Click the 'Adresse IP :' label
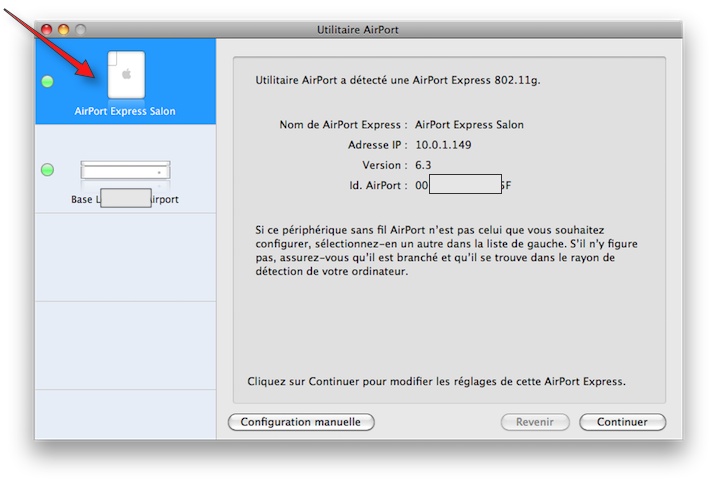 [377, 145]
